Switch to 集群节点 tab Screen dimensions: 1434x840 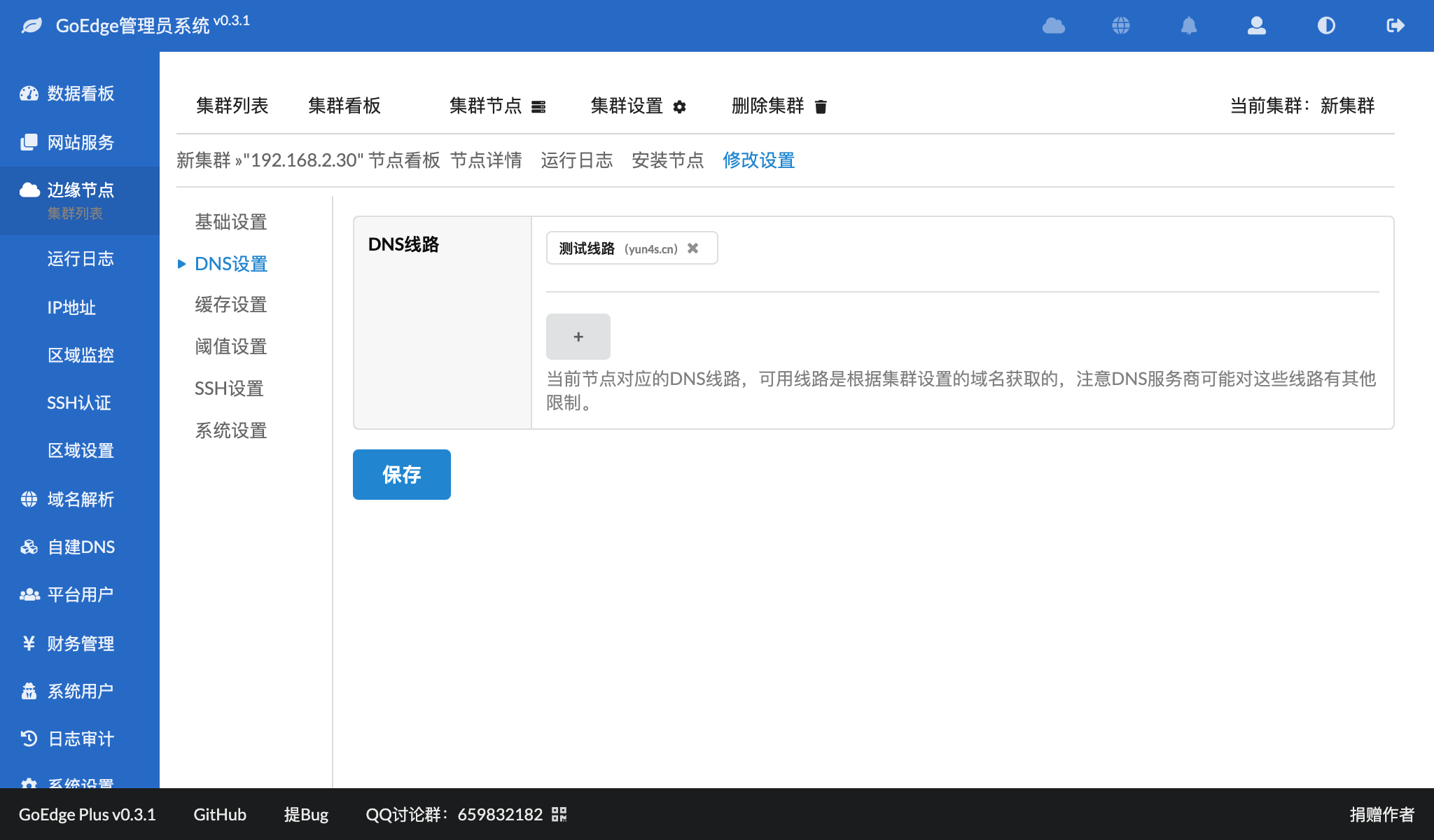tap(497, 106)
